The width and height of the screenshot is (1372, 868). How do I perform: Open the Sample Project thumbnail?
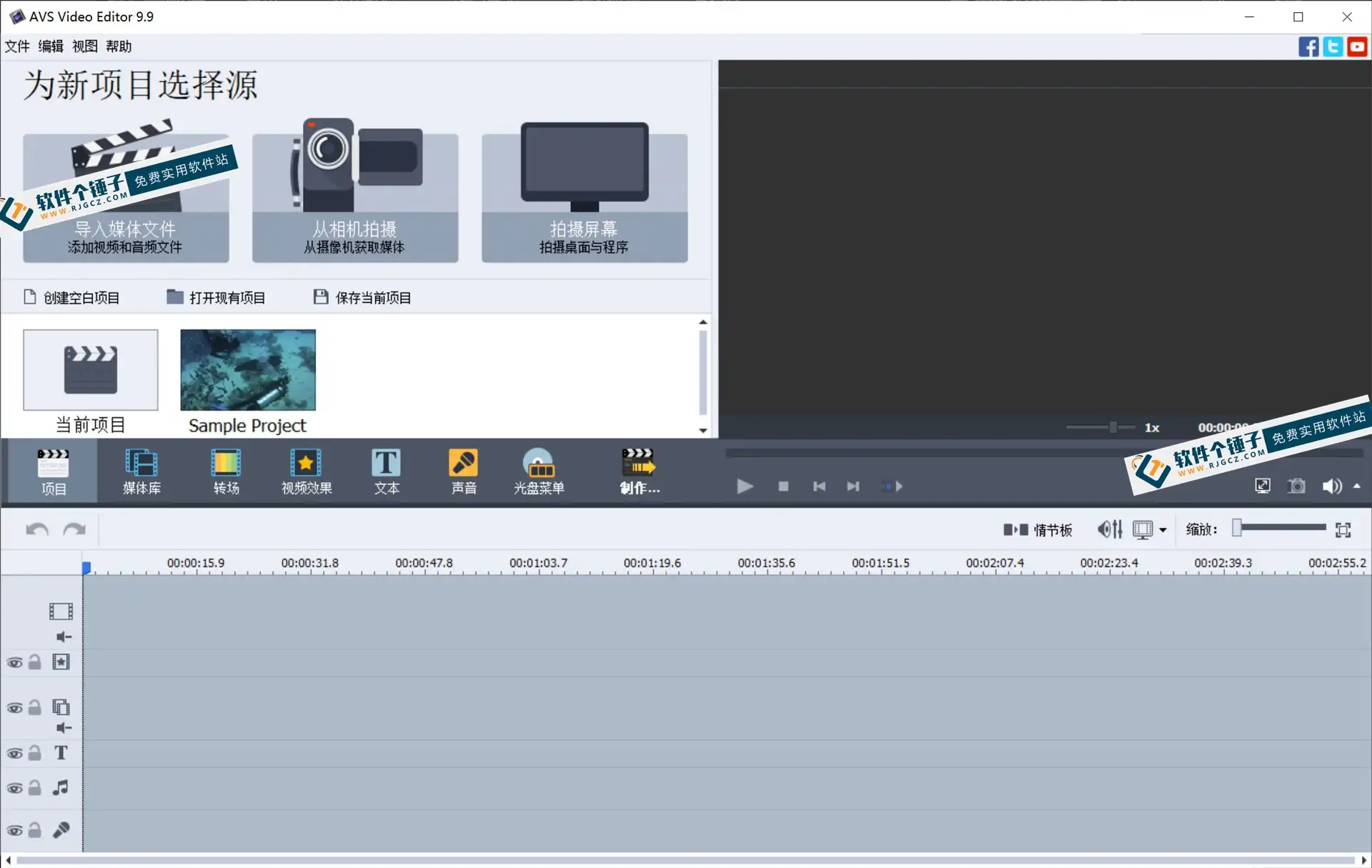click(247, 370)
